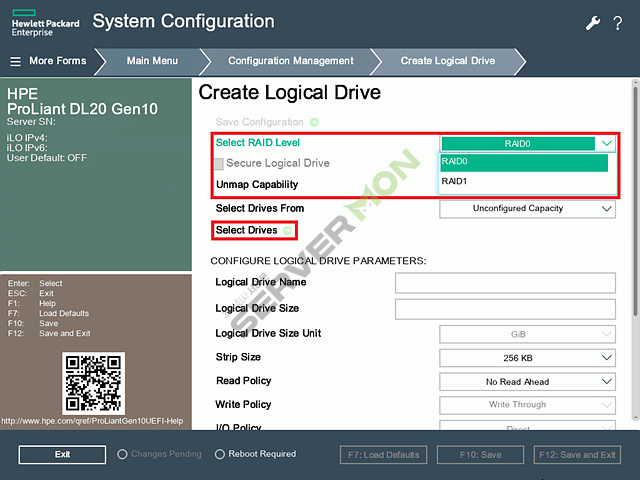This screenshot has height=480, width=640.
Task: Go to Main Menu breadcrumb
Action: (152, 61)
